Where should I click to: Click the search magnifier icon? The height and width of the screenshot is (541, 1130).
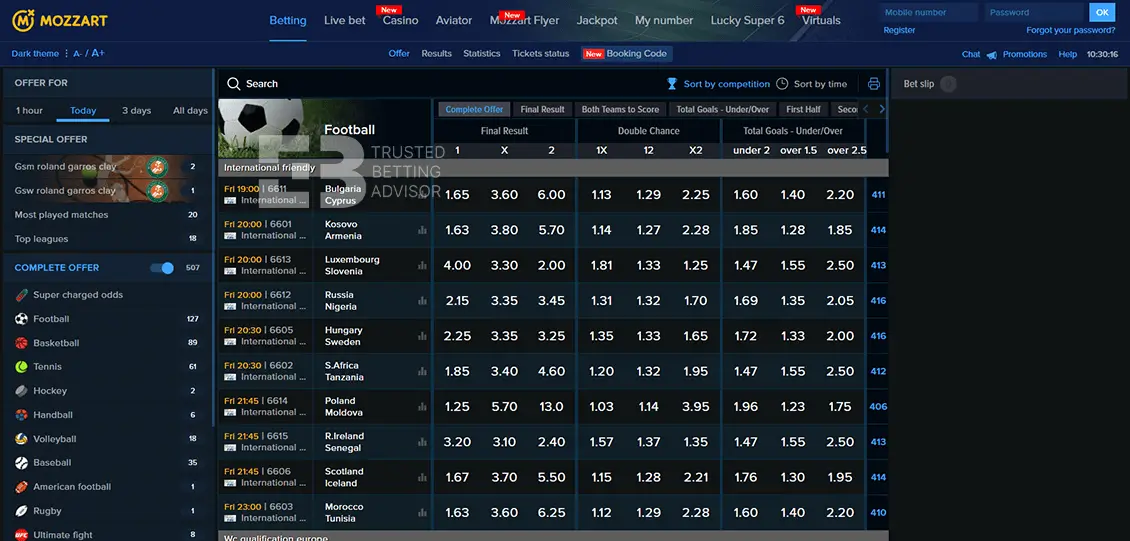233,84
